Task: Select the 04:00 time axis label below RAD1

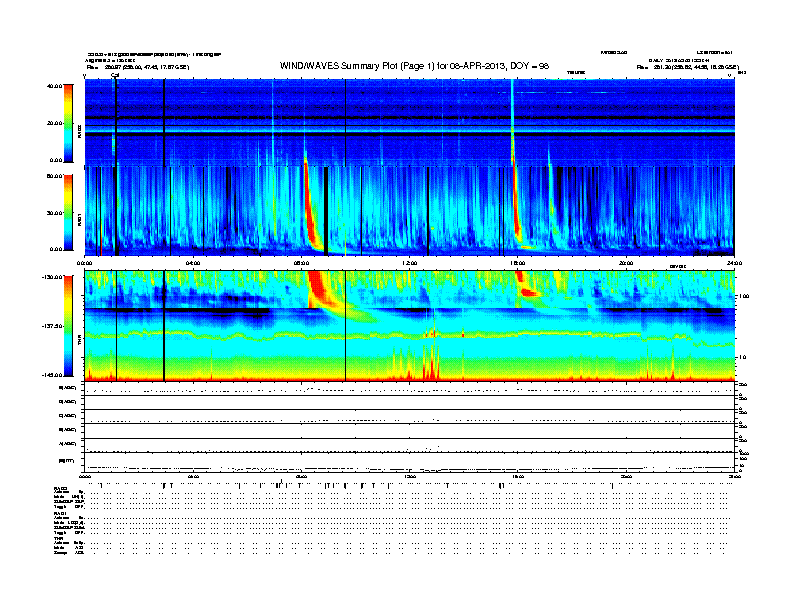Action: pos(193,263)
